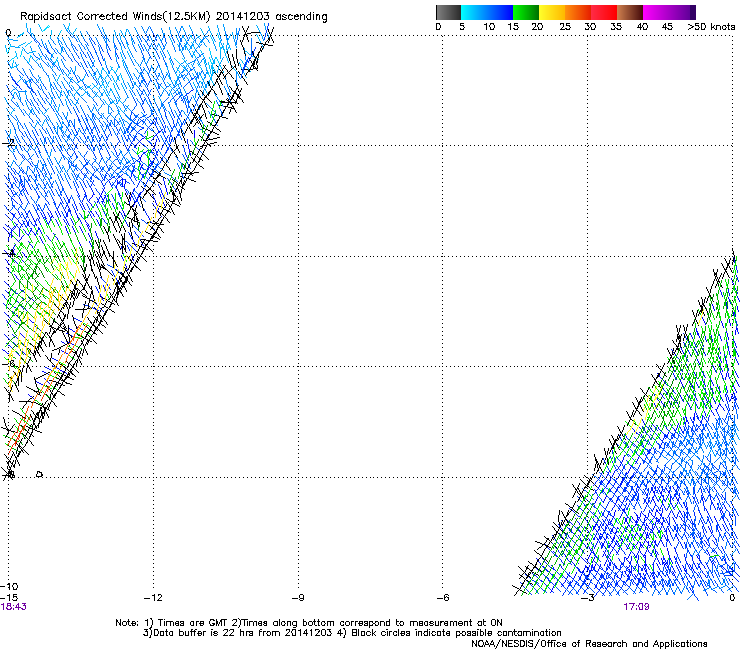Click the brown 35-40 knots legend segment
The height and width of the screenshot is (650, 740).
[630, 12]
